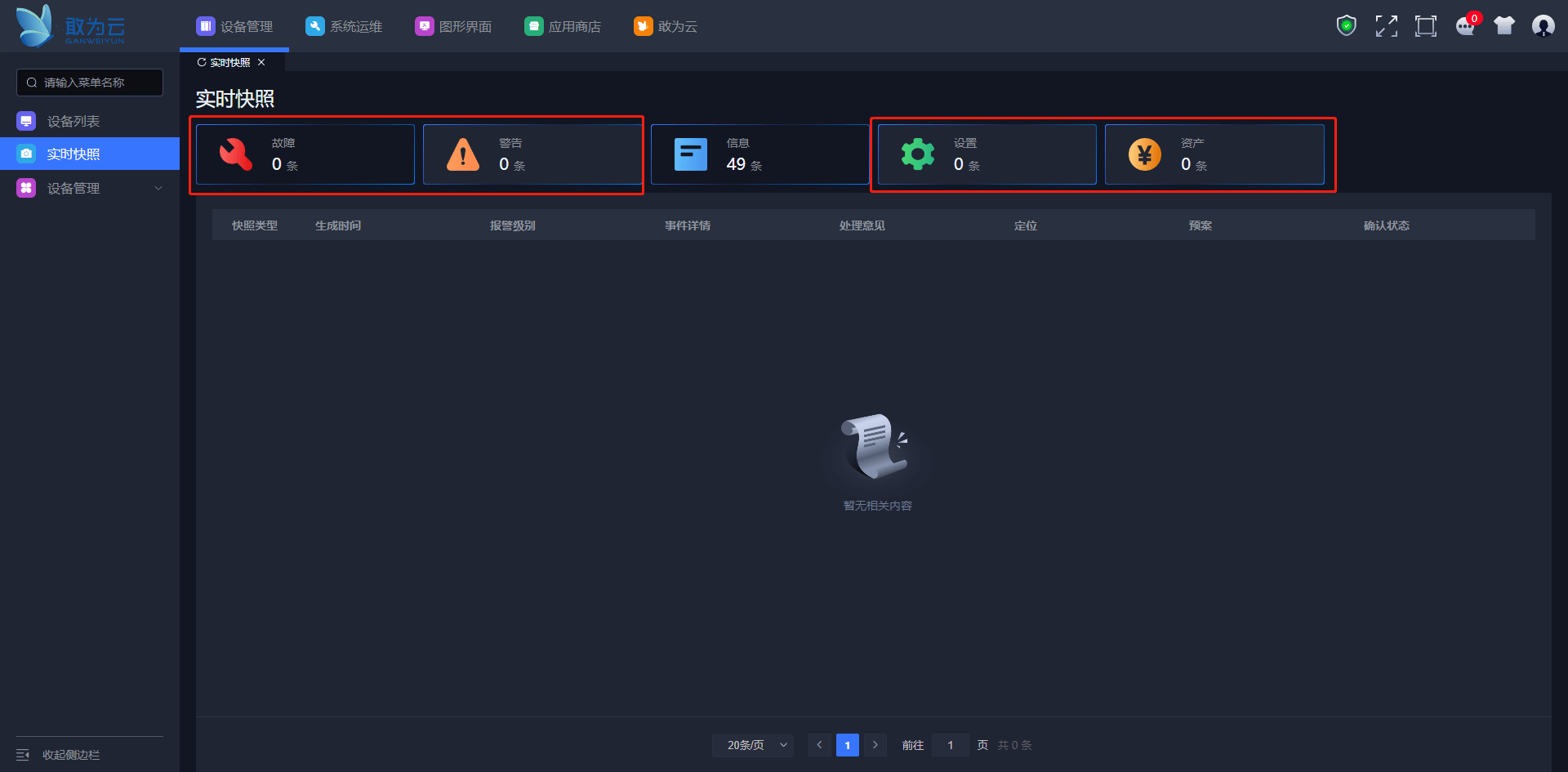Click the 敢为云 butterfly logo
Image resolution: width=1568 pixels, height=772 pixels.
pos(70,25)
